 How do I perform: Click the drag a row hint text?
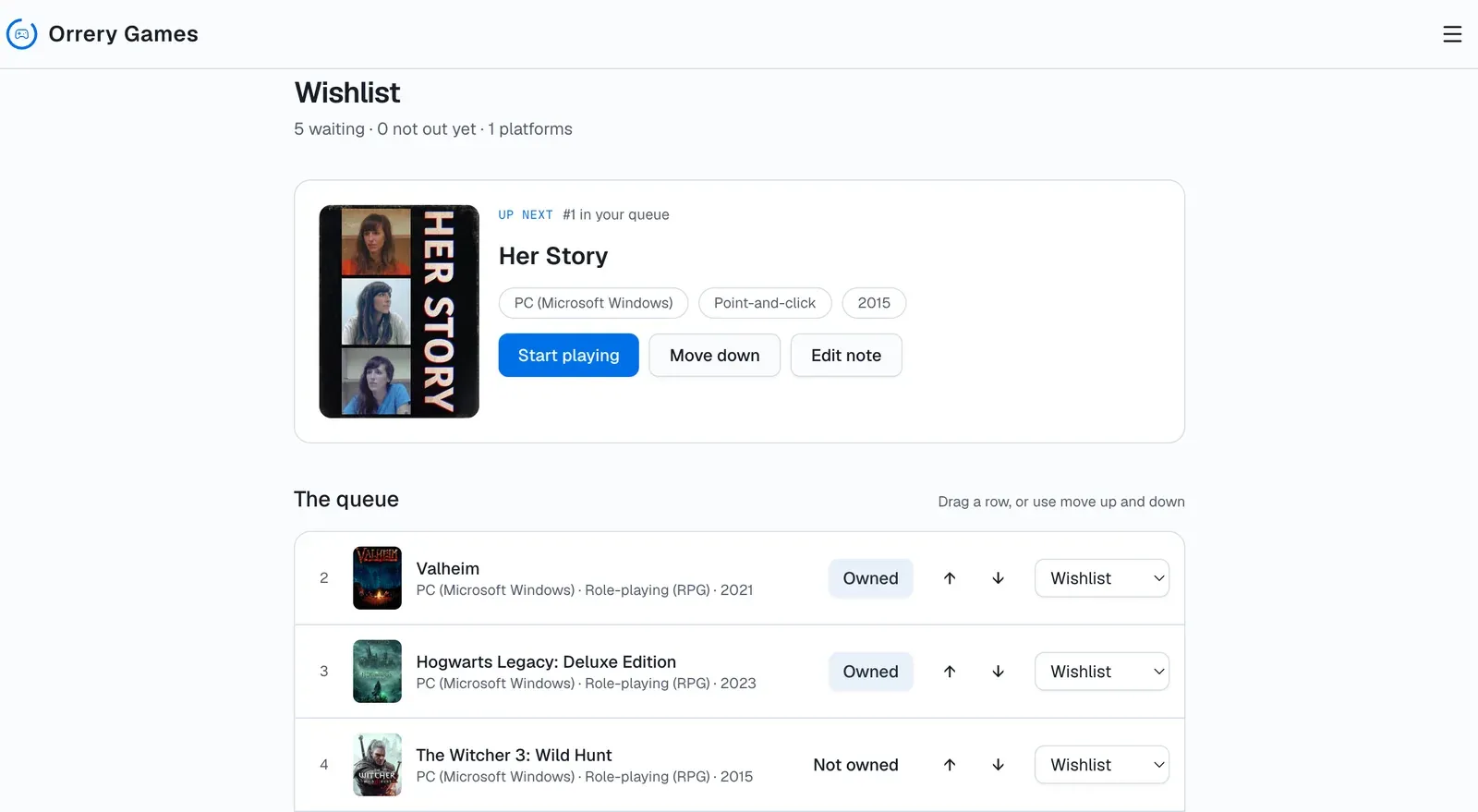pyautogui.click(x=1061, y=502)
